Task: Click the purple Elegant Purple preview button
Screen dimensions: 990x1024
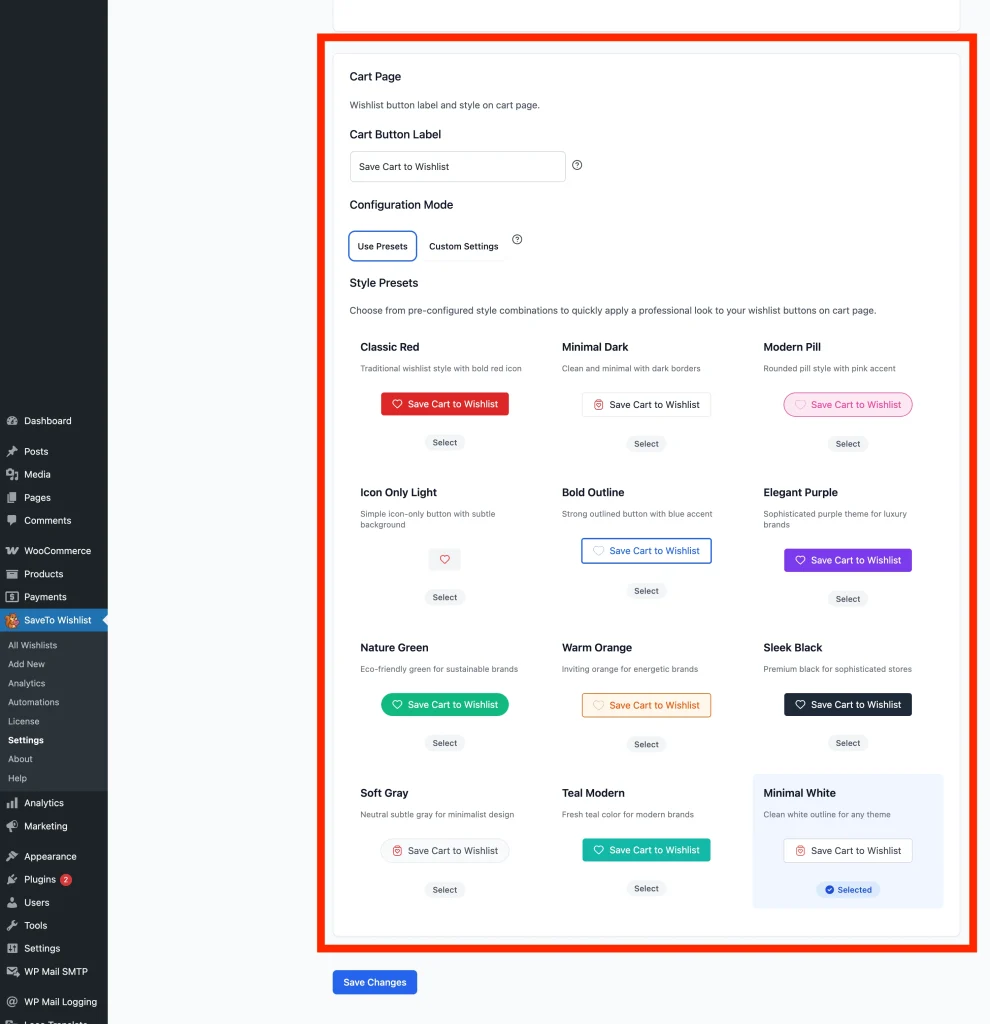Action: coord(848,560)
